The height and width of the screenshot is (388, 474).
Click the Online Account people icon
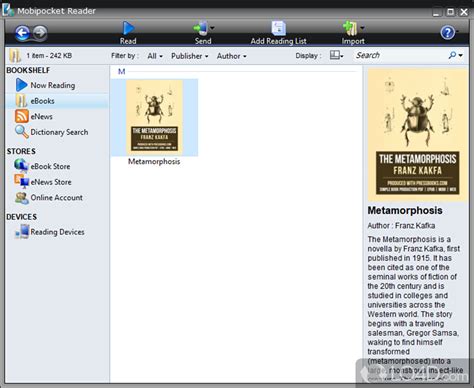[22, 198]
